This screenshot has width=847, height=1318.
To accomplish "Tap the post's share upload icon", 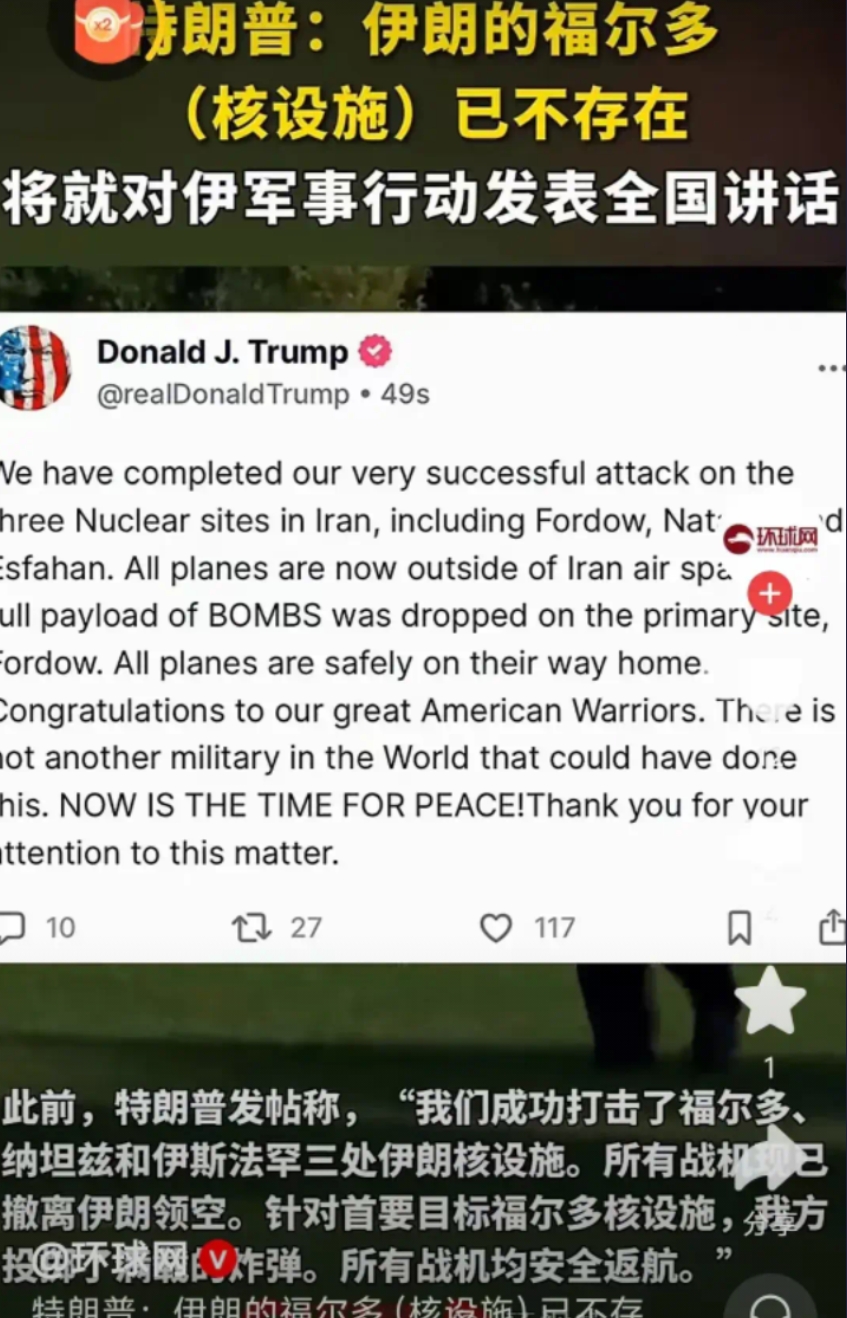I will (x=832, y=926).
